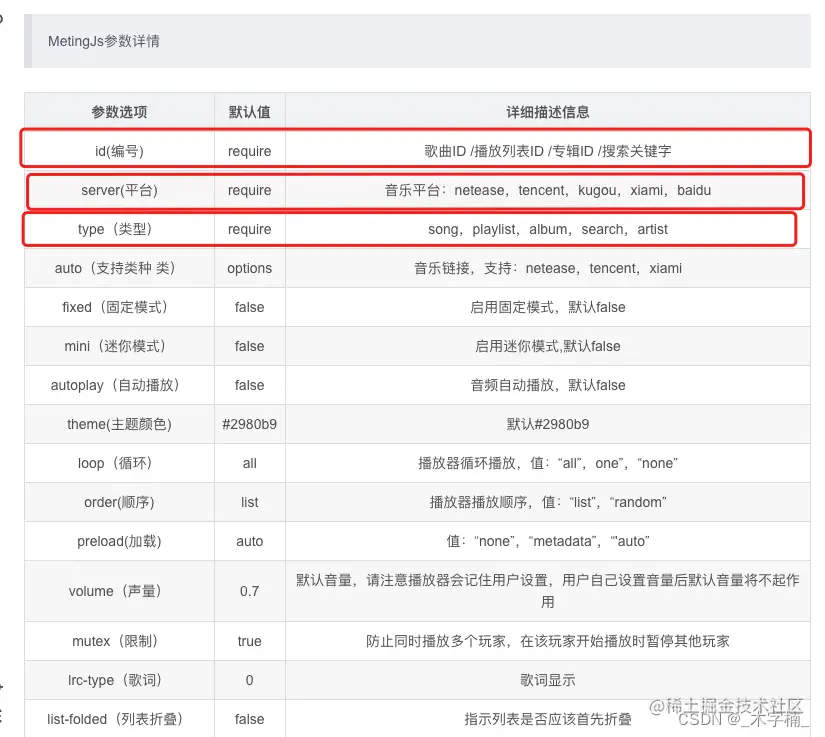Select the '详细描述信息' column header
825x737 pixels.
click(548, 112)
